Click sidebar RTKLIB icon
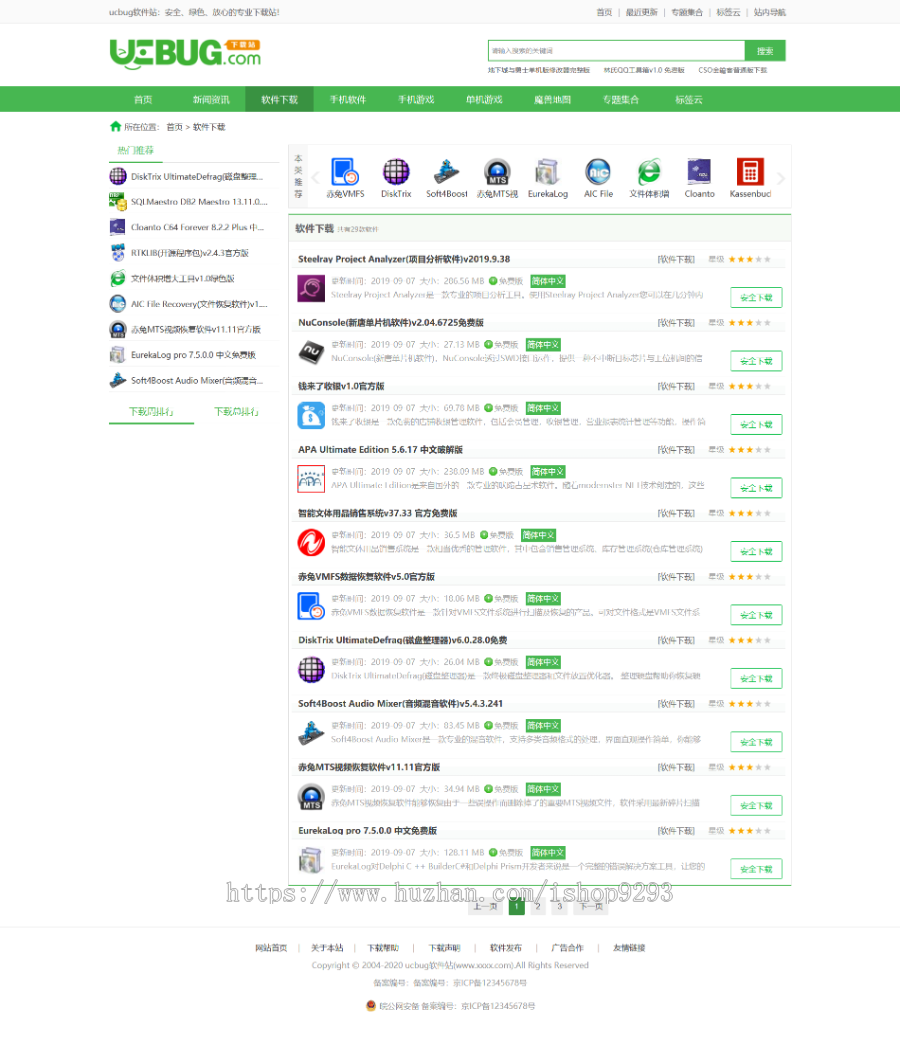Image resolution: width=900 pixels, height=1045 pixels. pyautogui.click(x=118, y=253)
